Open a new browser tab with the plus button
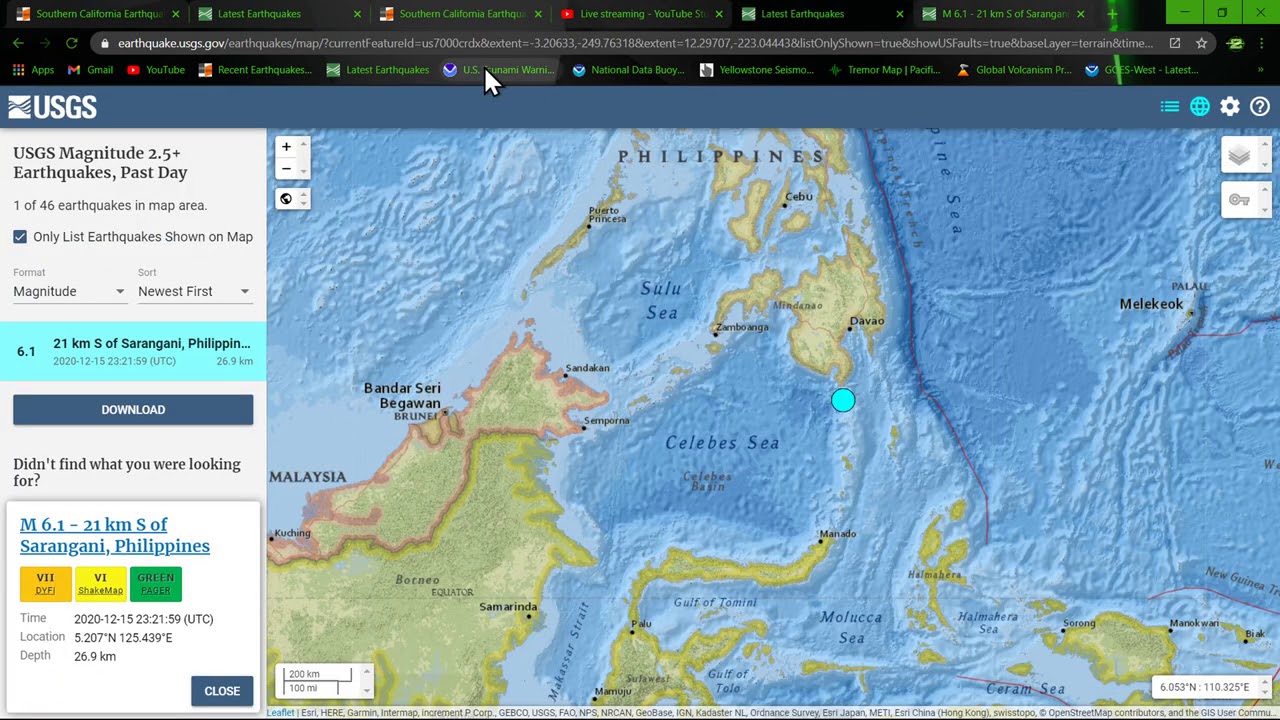The width and height of the screenshot is (1280, 720). tap(1111, 14)
